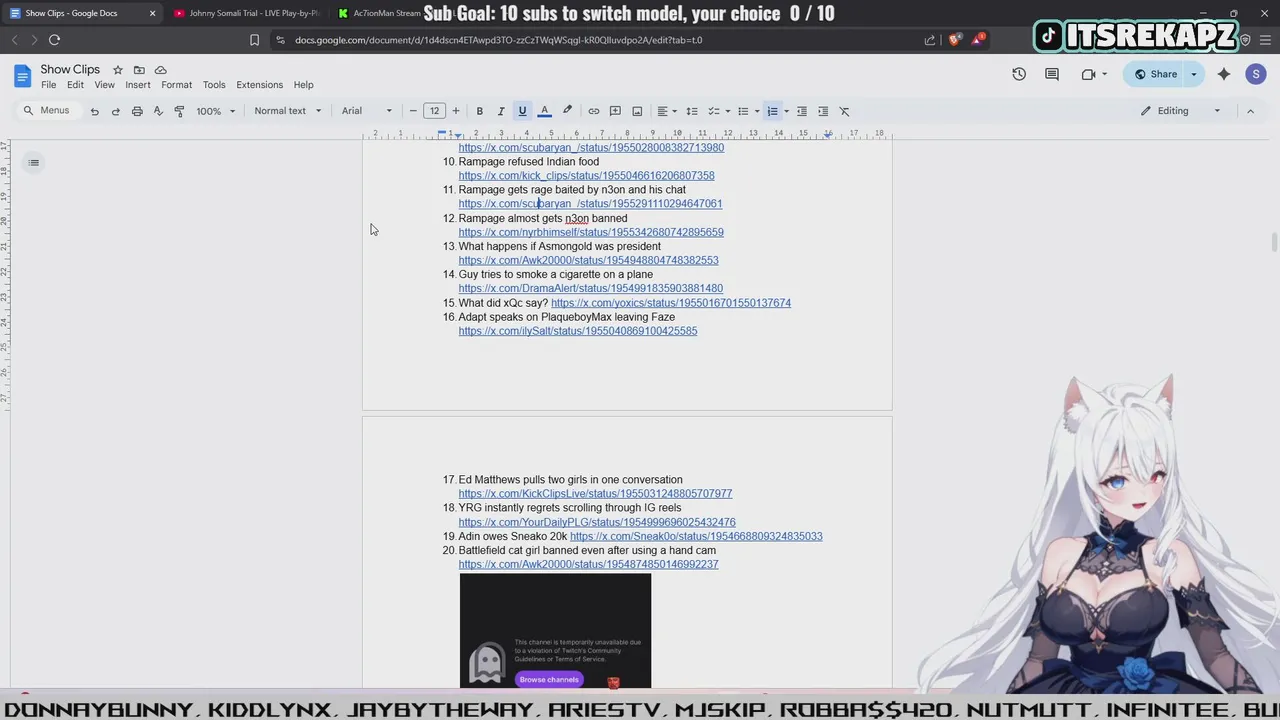Insert a link from the toolbar
Image resolution: width=1280 pixels, height=720 pixels.
(593, 111)
